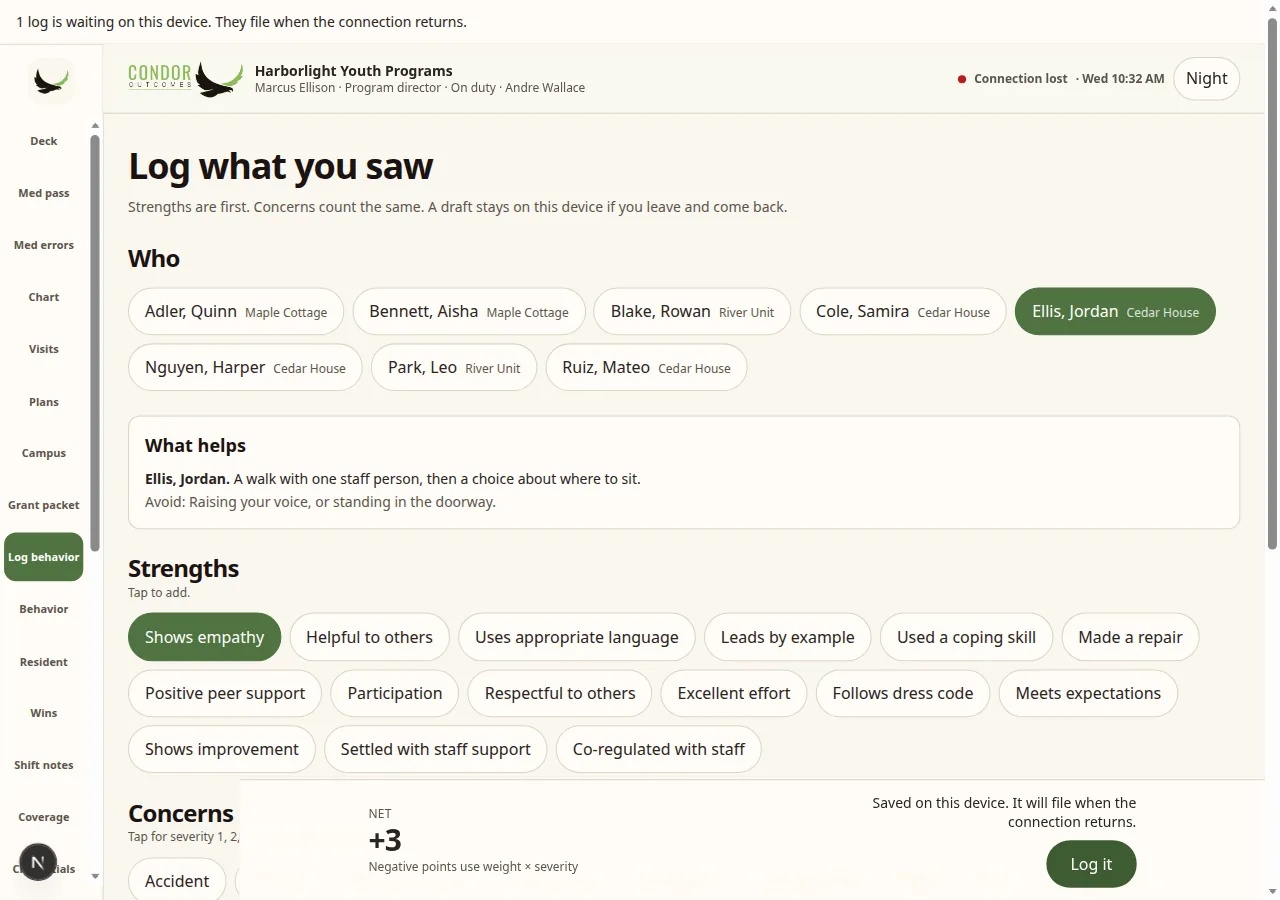Select resident Cole, Samira

tap(903, 312)
